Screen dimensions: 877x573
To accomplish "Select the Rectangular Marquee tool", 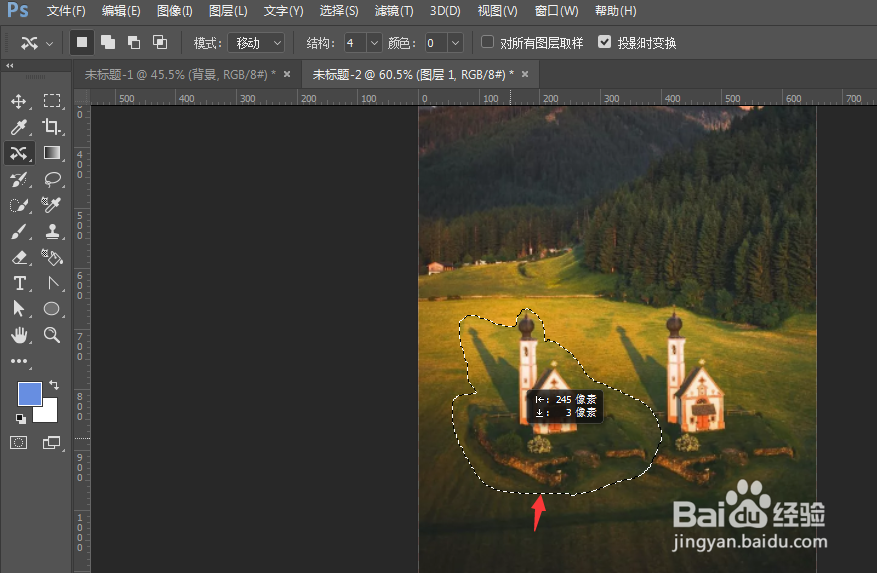I will (x=52, y=101).
